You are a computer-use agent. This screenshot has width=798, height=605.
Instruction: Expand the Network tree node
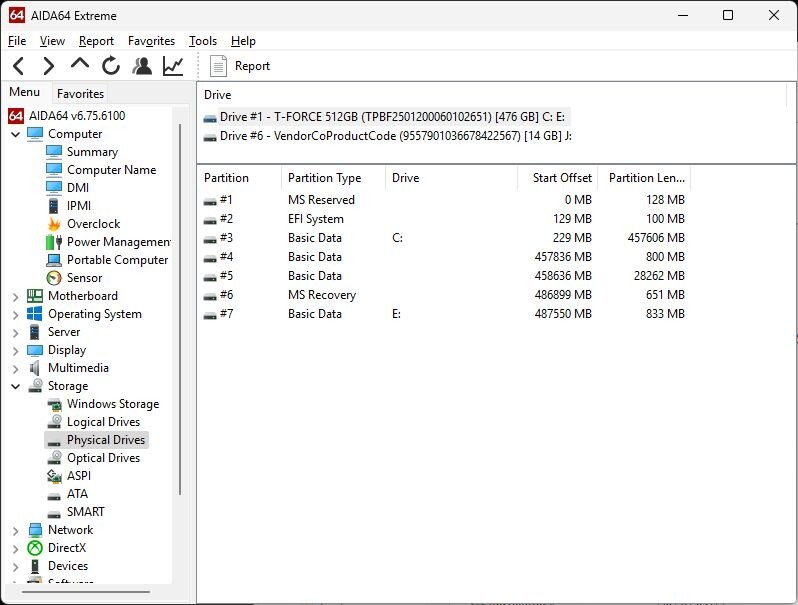click(15, 530)
